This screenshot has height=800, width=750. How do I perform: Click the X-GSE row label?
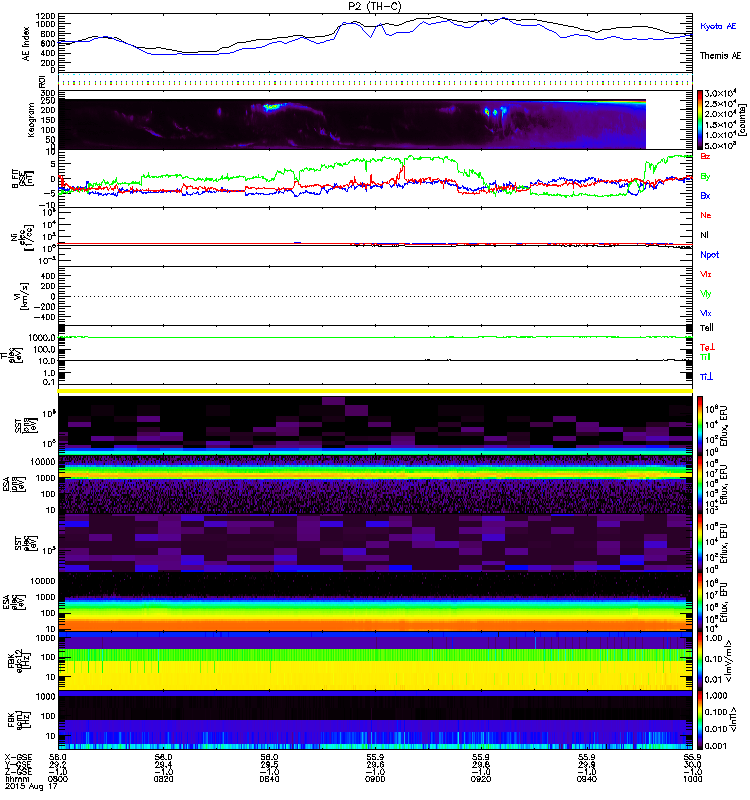(16, 757)
